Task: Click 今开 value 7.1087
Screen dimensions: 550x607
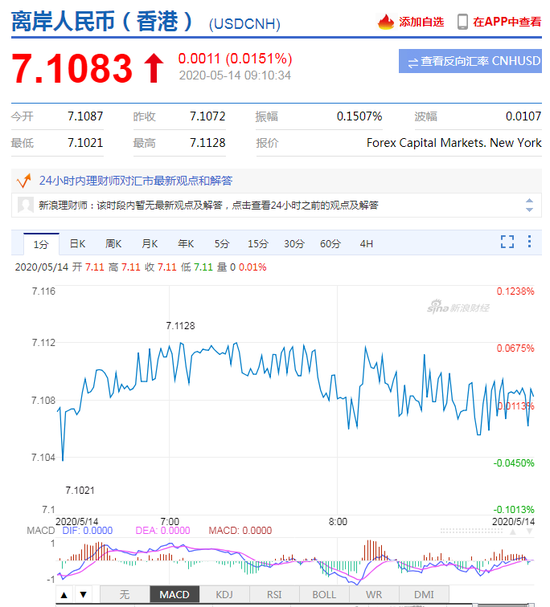Action: tap(85, 116)
